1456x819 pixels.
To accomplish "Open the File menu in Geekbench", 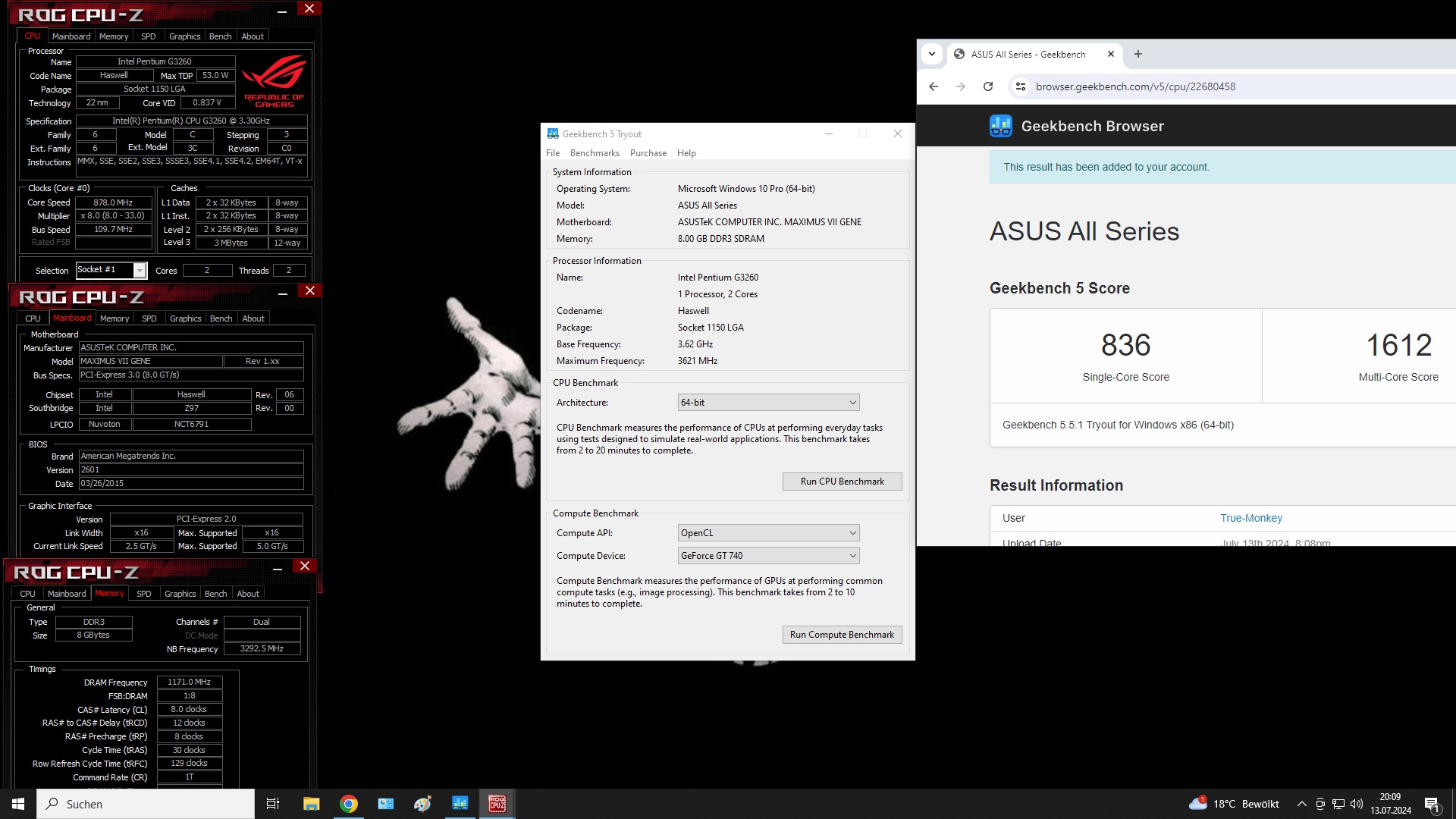I will (x=553, y=153).
